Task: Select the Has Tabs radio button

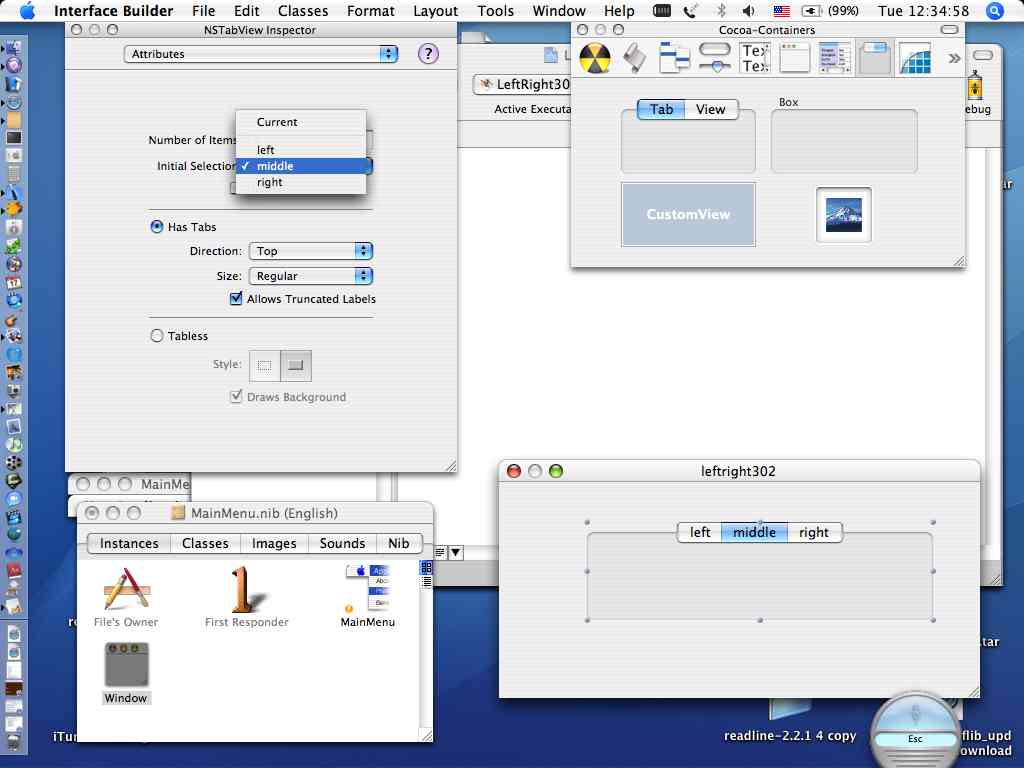Action: pyautogui.click(x=157, y=227)
